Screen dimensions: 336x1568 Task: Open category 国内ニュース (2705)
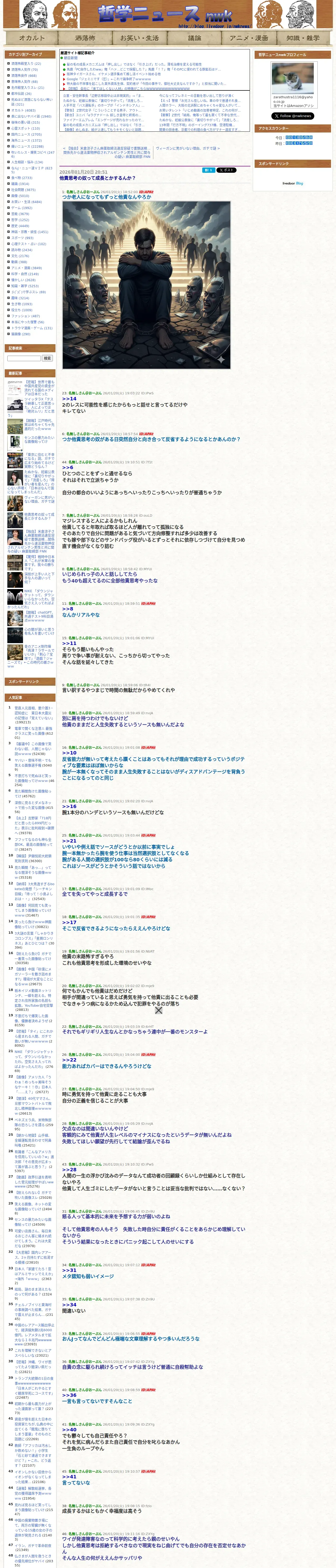coord(26,135)
